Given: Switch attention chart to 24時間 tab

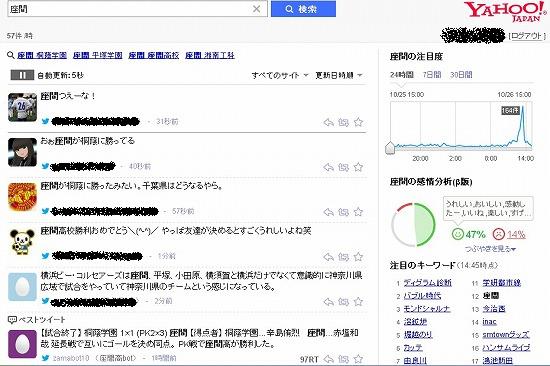Looking at the screenshot, I should click(402, 75).
